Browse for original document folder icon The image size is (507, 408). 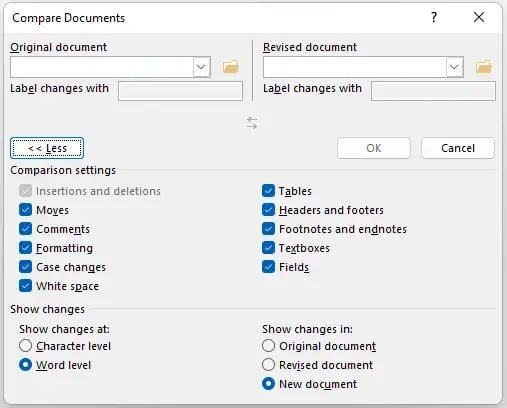[231, 67]
